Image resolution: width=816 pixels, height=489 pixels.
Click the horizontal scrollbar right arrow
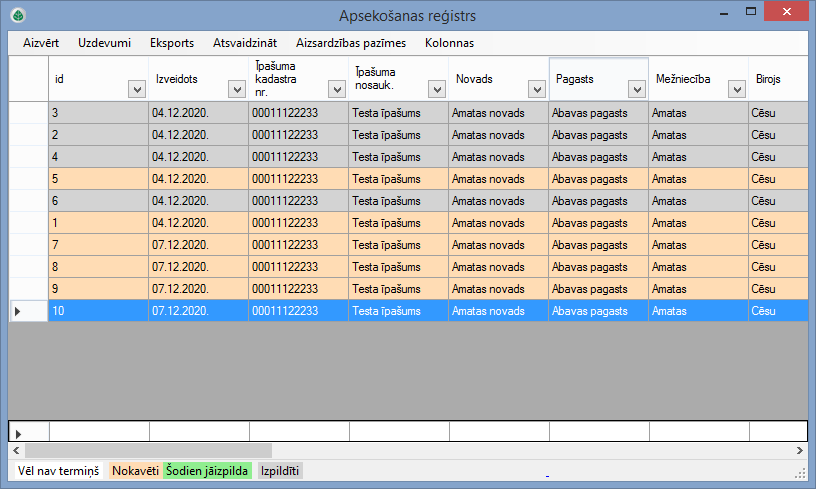(x=800, y=450)
